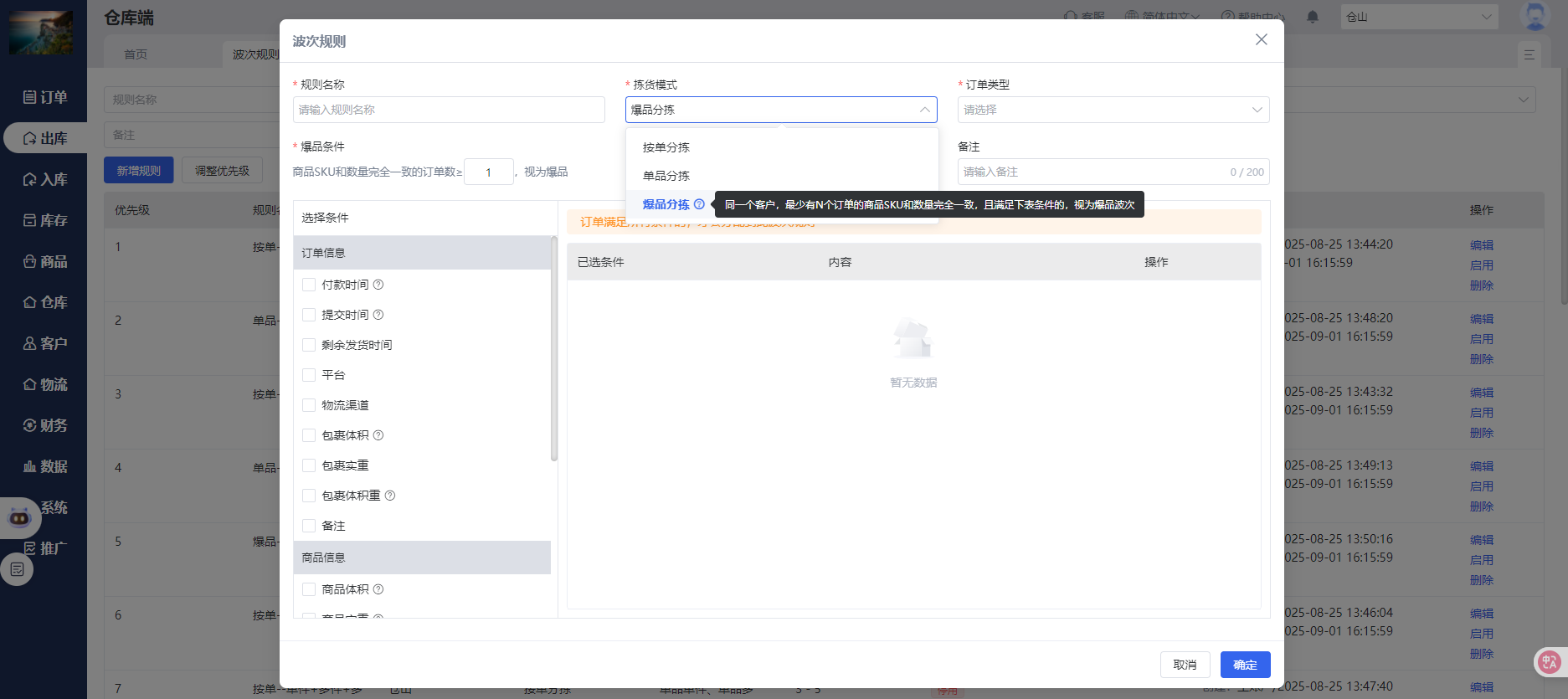Open the translation floating icon
Image resolution: width=1568 pixels, height=699 pixels.
pos(1549,662)
